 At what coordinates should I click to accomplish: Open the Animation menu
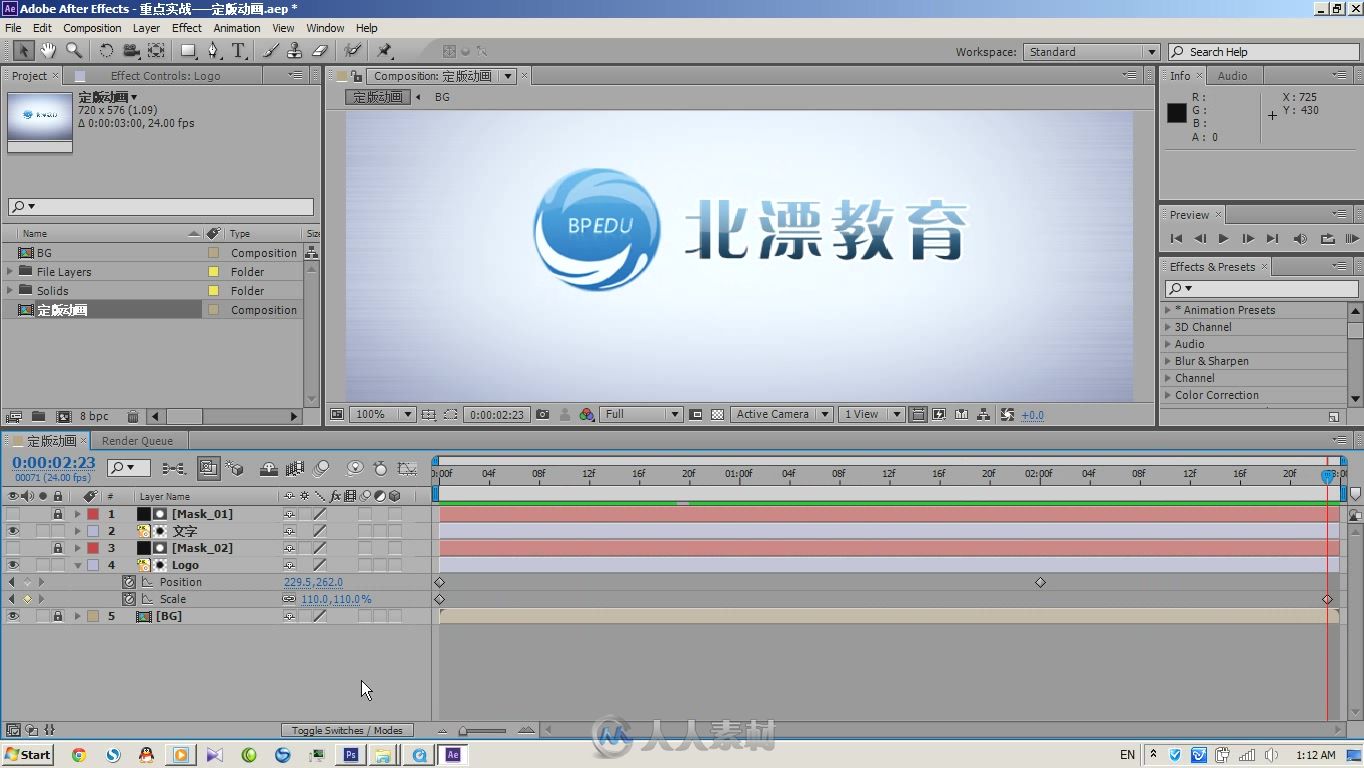click(237, 28)
